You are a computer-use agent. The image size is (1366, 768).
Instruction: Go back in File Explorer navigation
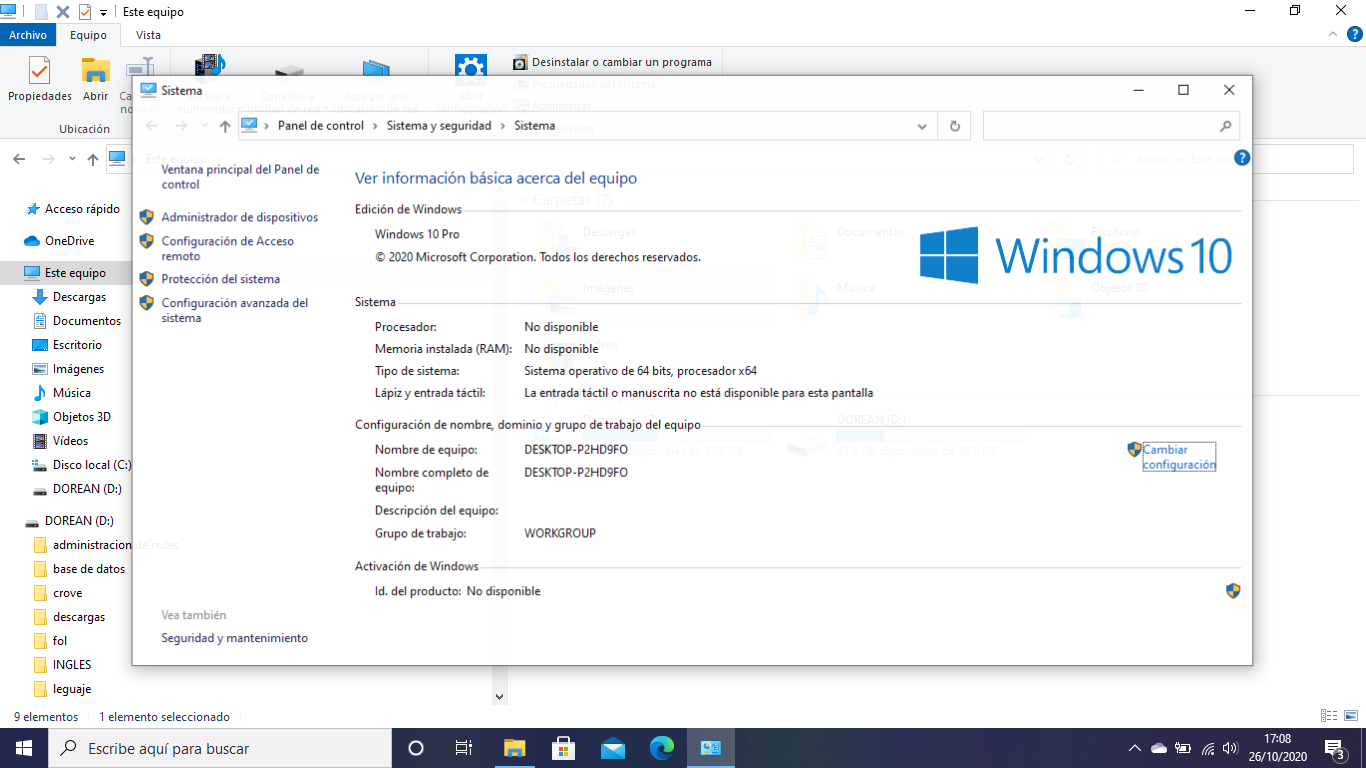tap(19, 159)
